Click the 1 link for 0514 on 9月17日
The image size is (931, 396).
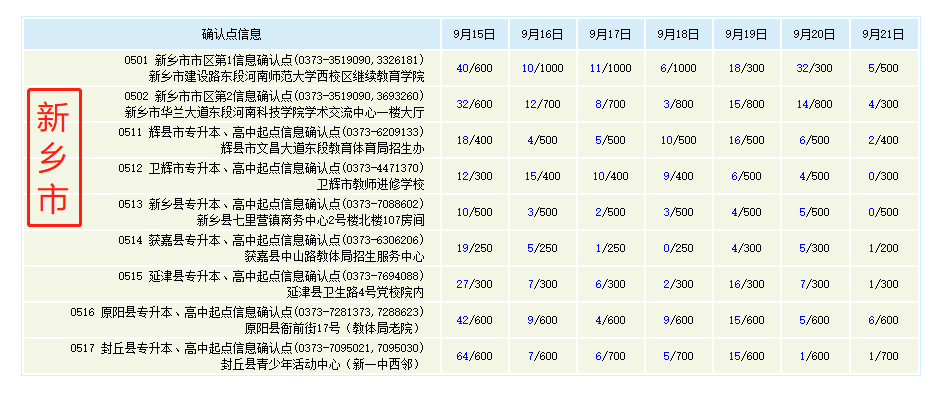coord(599,249)
